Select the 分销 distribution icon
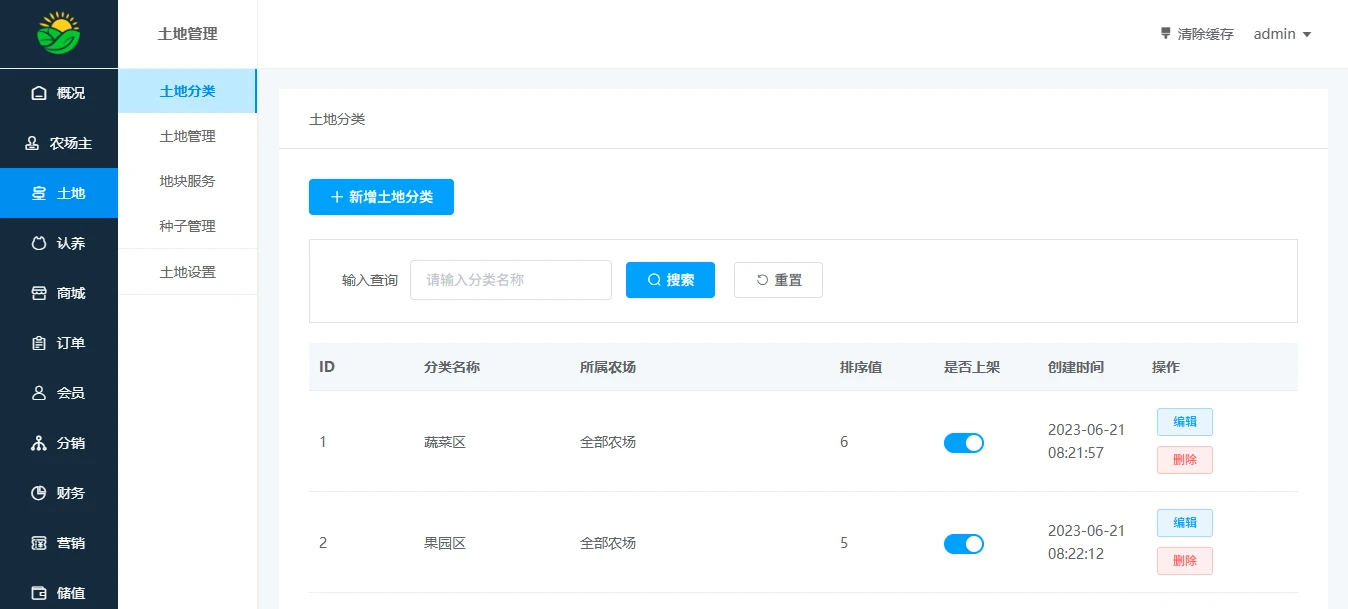The height and width of the screenshot is (609, 1348). 39,443
